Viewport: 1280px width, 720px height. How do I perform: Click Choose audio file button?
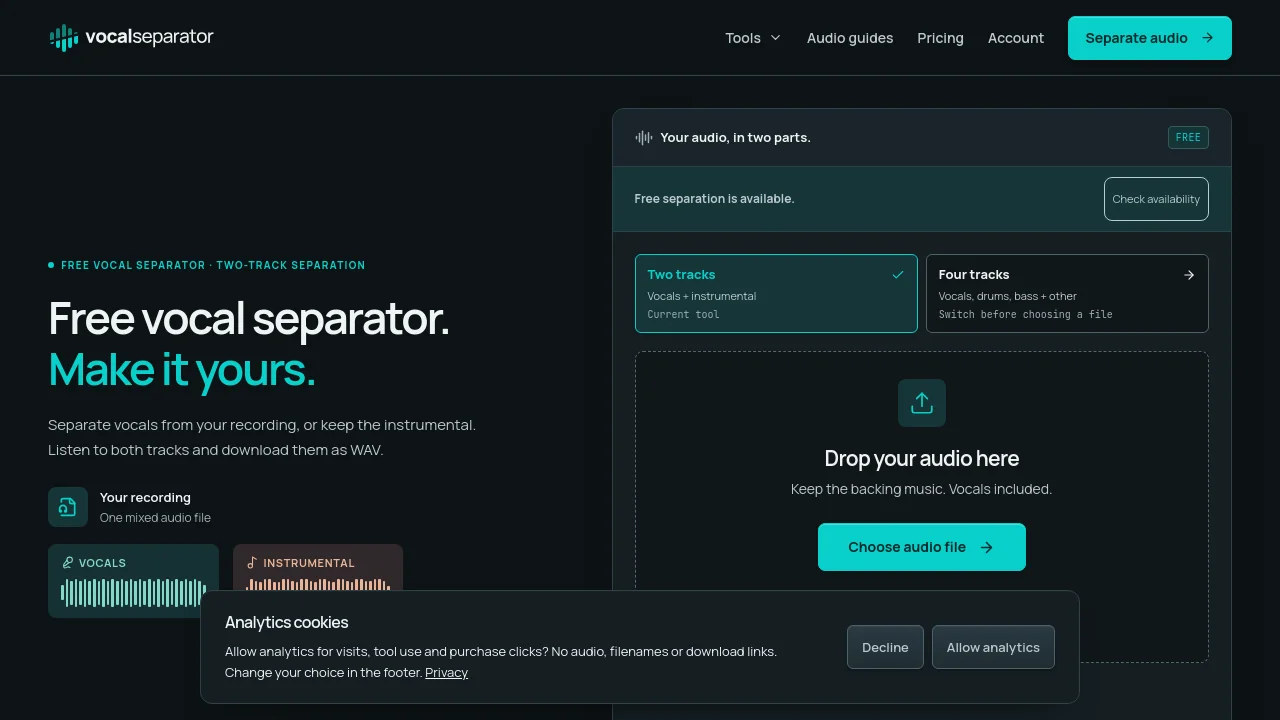[x=922, y=547]
